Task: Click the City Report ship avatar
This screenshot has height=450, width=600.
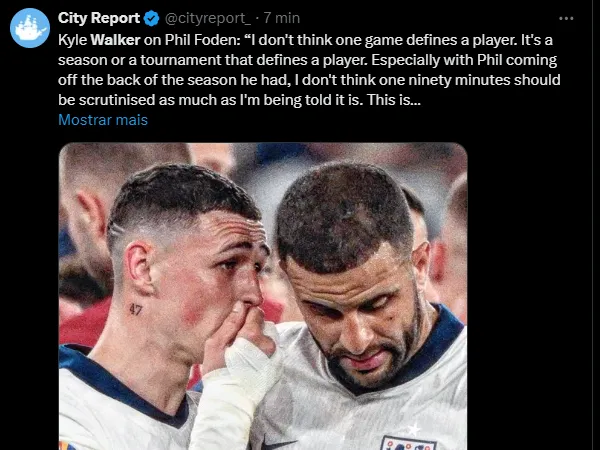Action: tap(29, 28)
